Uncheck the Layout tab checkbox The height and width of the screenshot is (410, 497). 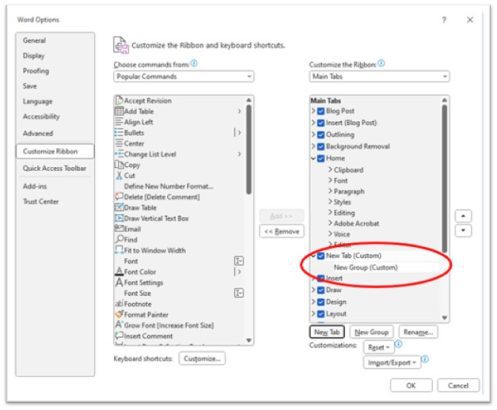pos(321,314)
